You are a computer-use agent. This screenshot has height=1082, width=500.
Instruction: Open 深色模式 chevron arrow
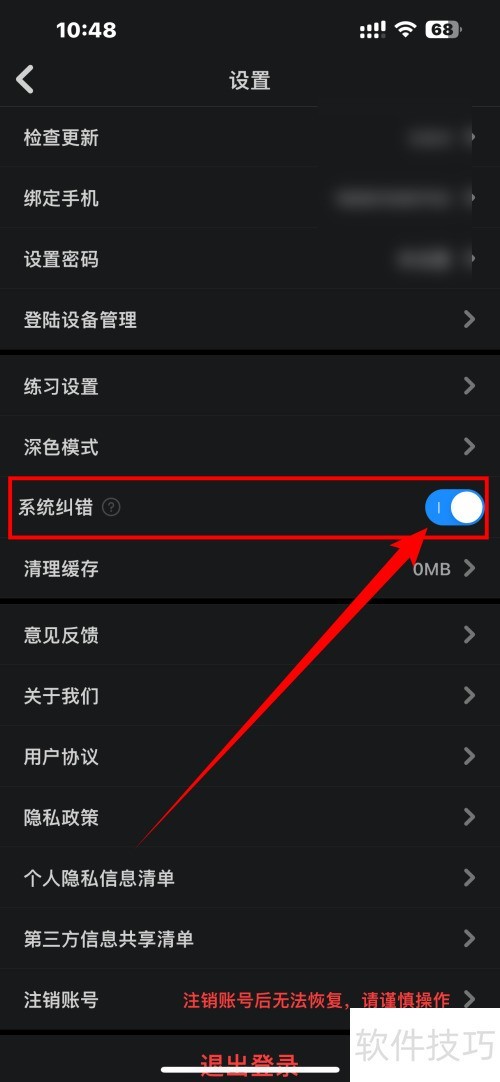pyautogui.click(x=470, y=446)
